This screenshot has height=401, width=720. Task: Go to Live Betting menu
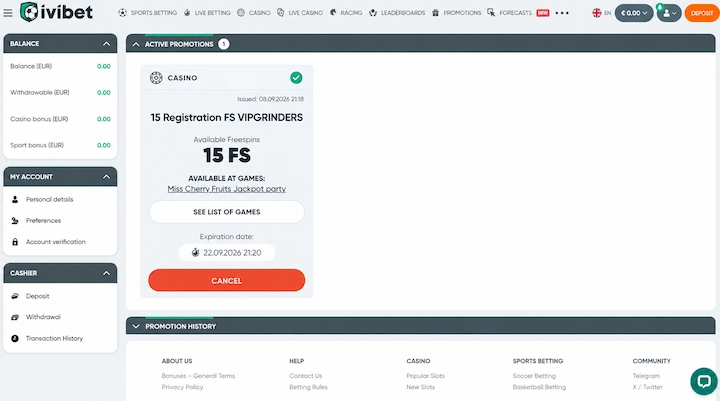pos(213,13)
